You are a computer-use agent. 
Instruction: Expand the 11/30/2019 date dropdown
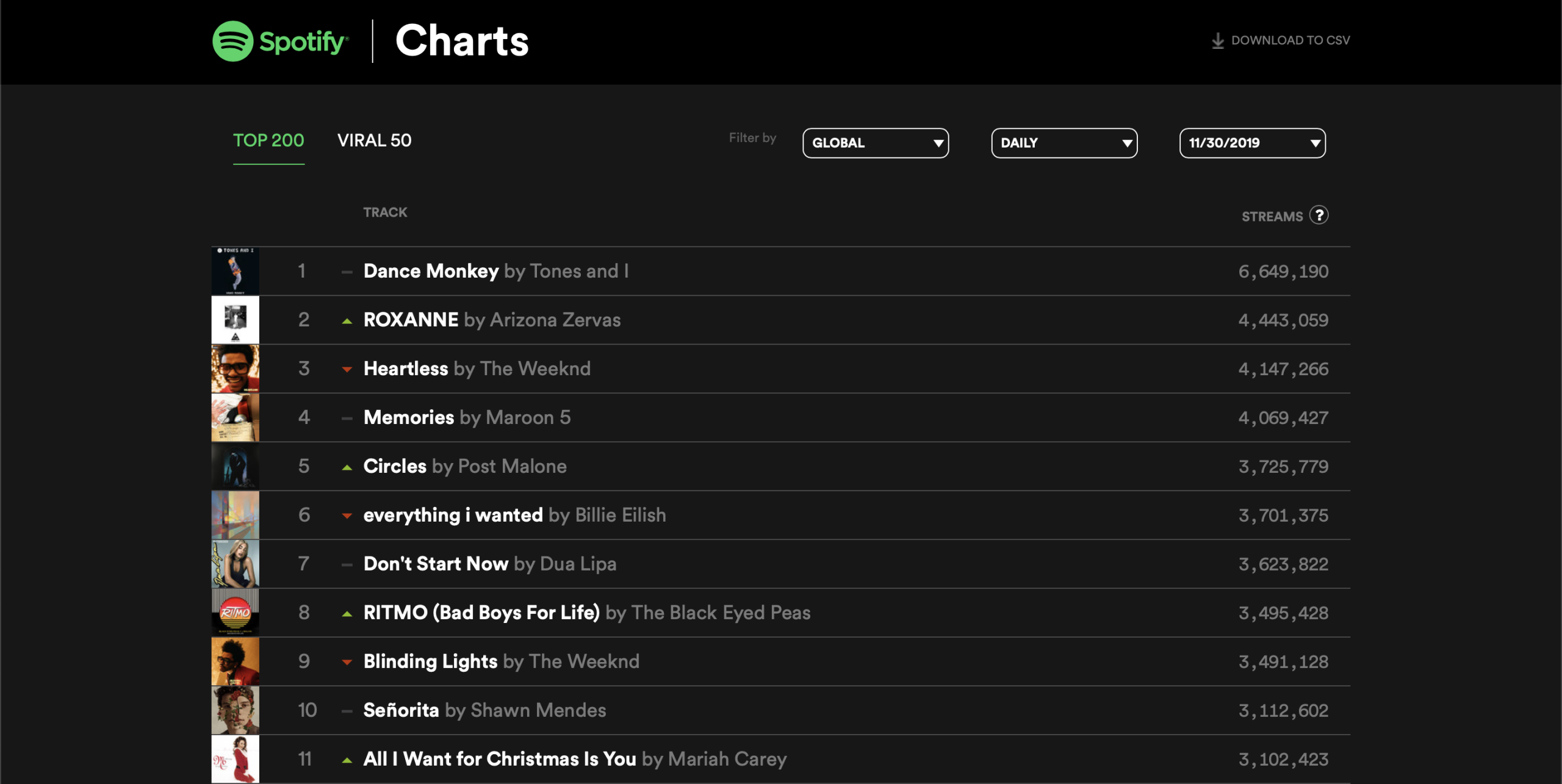[1253, 143]
